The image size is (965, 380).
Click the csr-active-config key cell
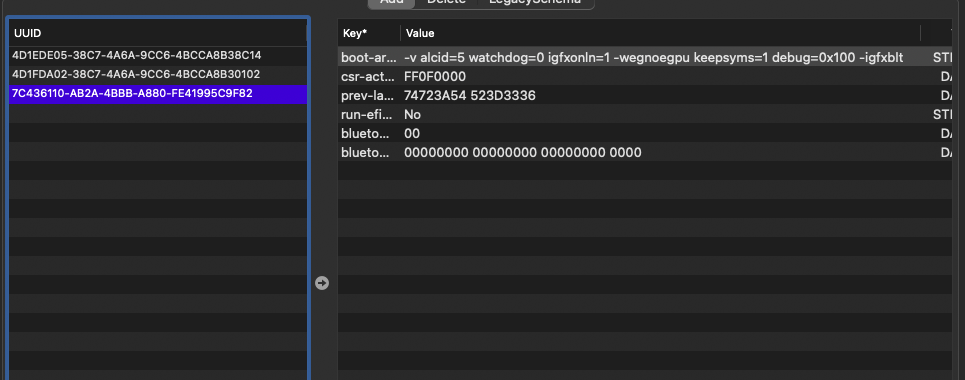click(x=369, y=76)
